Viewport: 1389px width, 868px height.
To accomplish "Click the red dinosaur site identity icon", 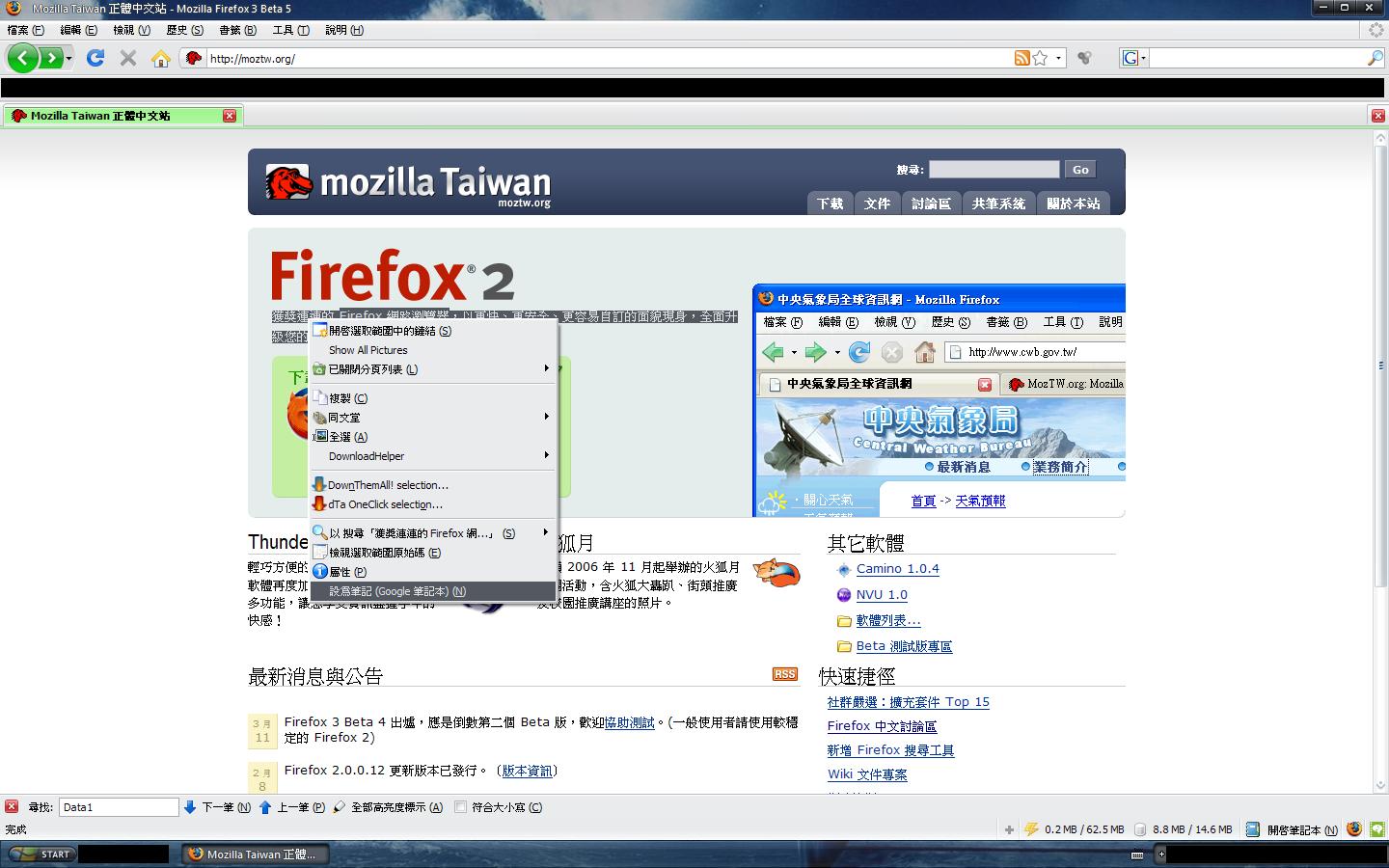I will tap(193, 59).
